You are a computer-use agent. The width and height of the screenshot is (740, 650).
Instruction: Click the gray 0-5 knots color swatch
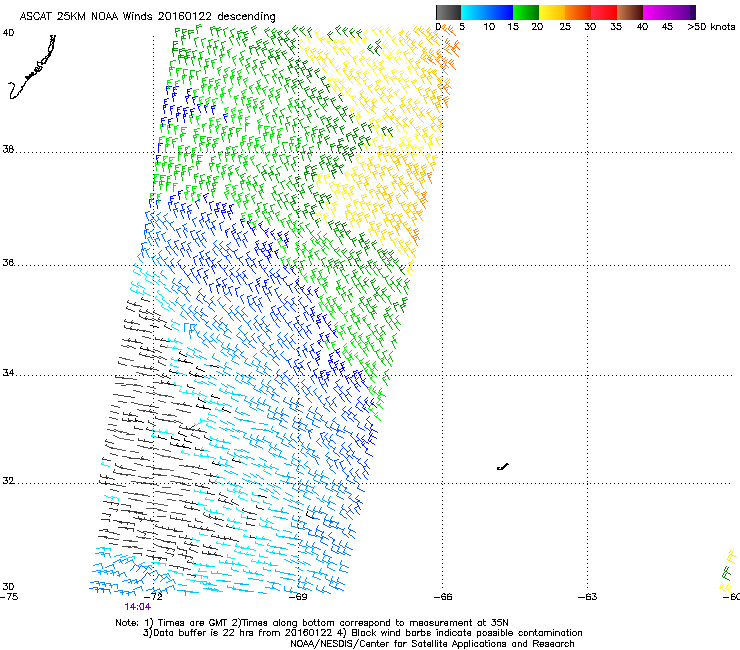448,12
